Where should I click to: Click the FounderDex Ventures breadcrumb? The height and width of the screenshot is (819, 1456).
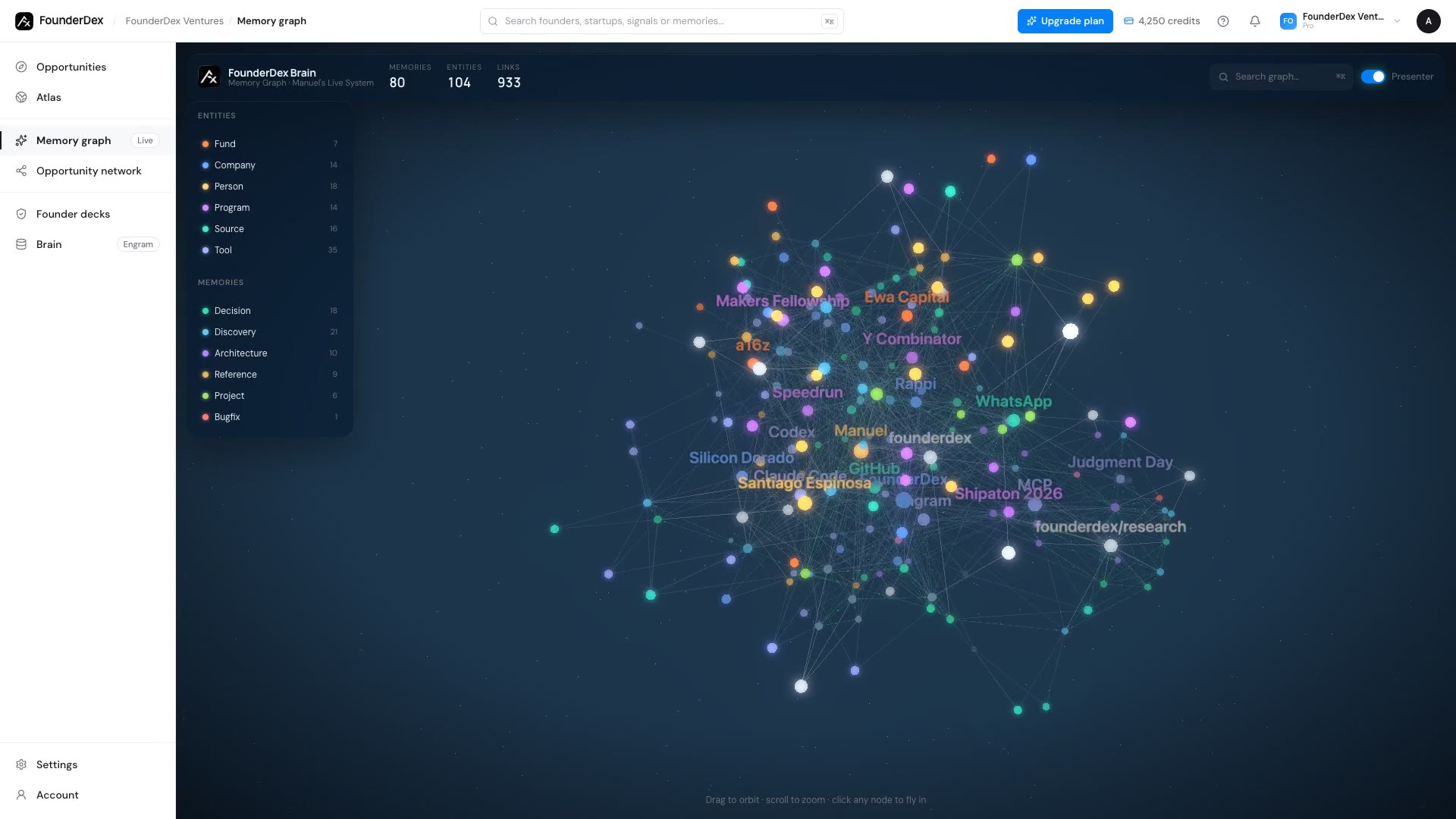tap(174, 21)
